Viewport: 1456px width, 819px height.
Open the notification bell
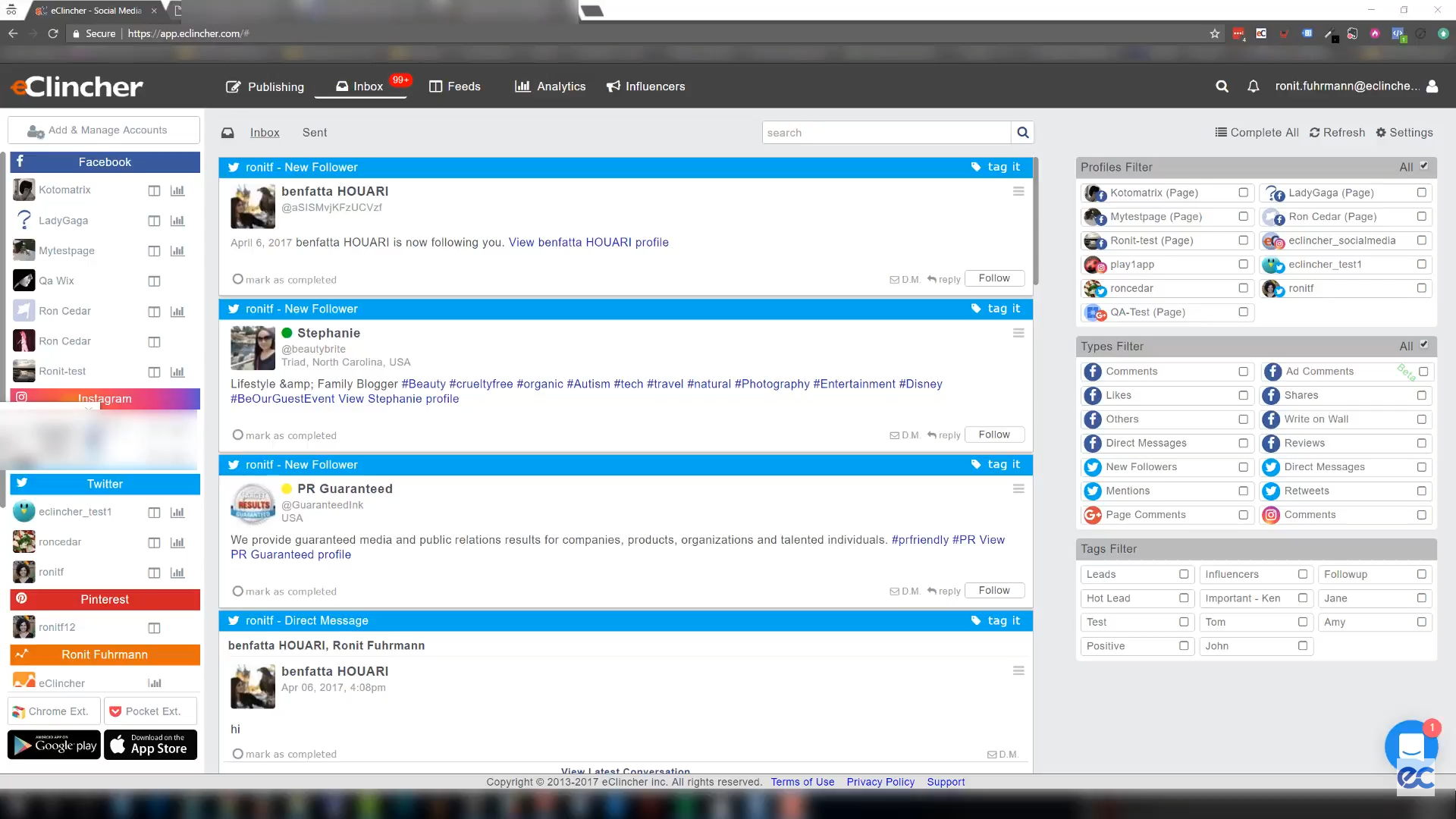(1253, 86)
